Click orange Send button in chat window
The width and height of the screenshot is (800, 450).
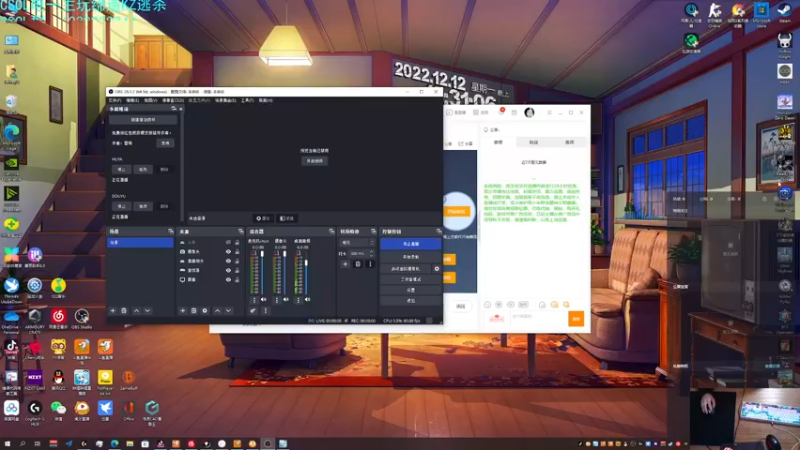click(x=576, y=318)
